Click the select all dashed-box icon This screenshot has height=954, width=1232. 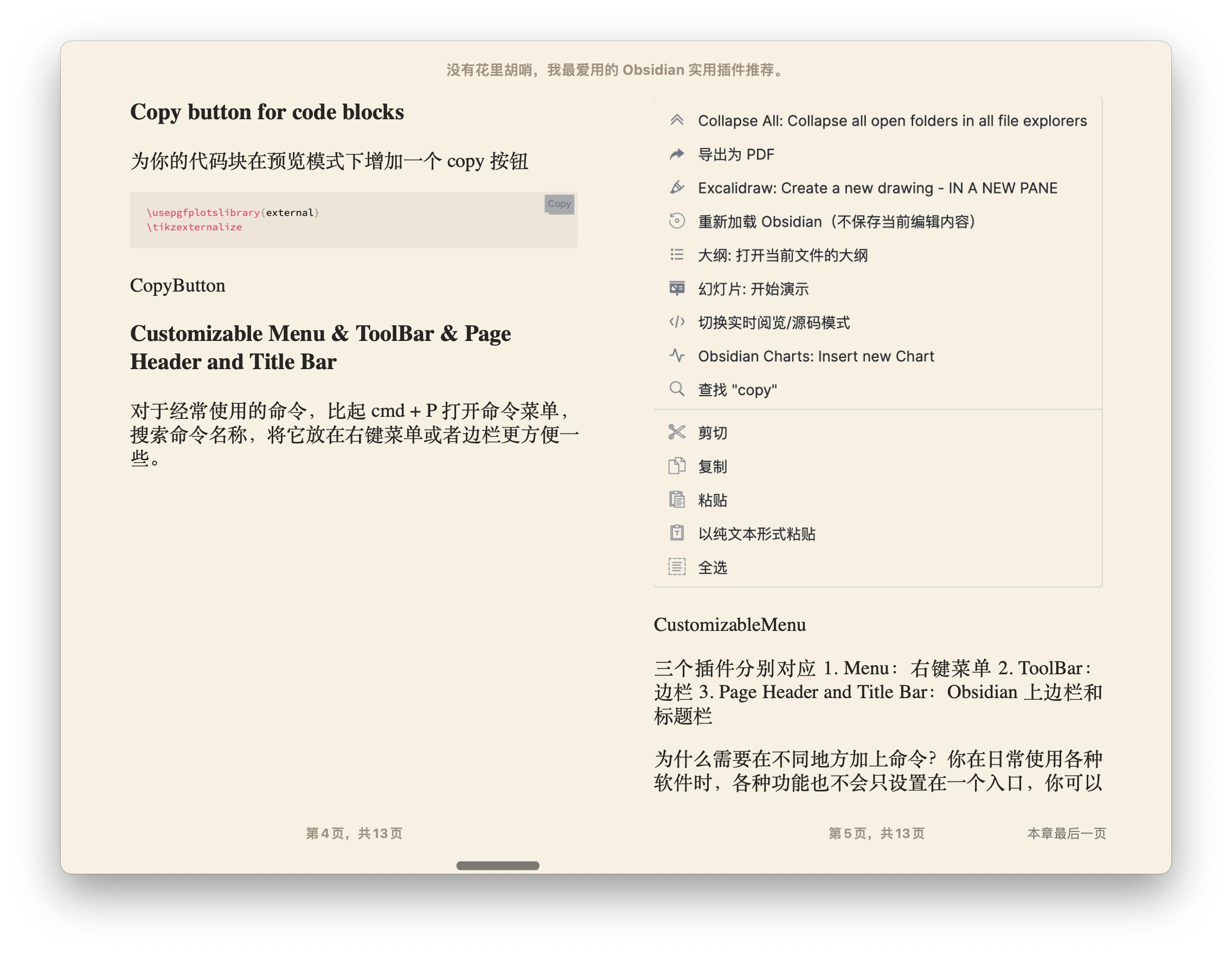(677, 566)
